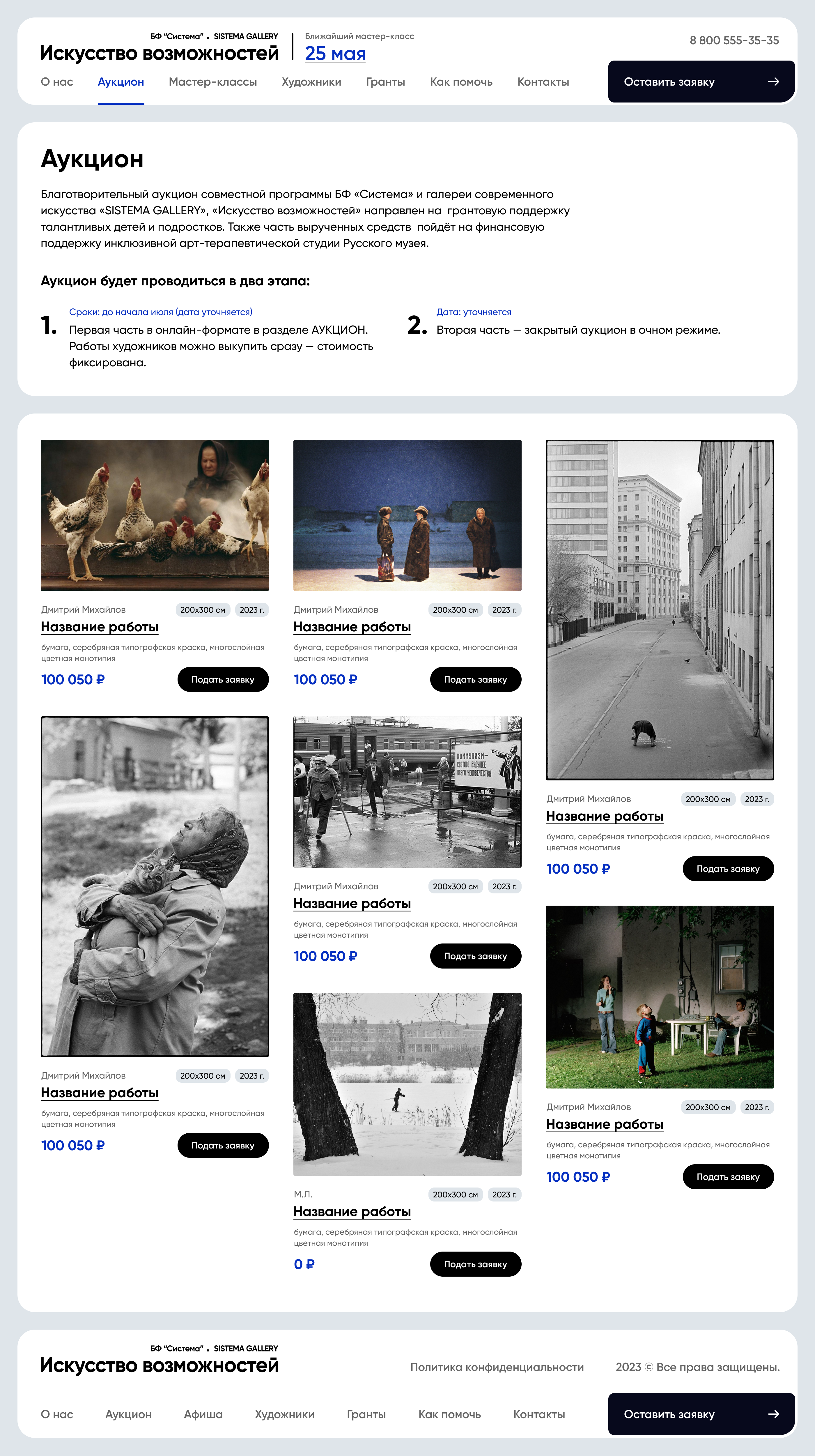Image resolution: width=815 pixels, height=1456 pixels.
Task: Open the woman holding cat photo artwork
Action: tap(155, 886)
